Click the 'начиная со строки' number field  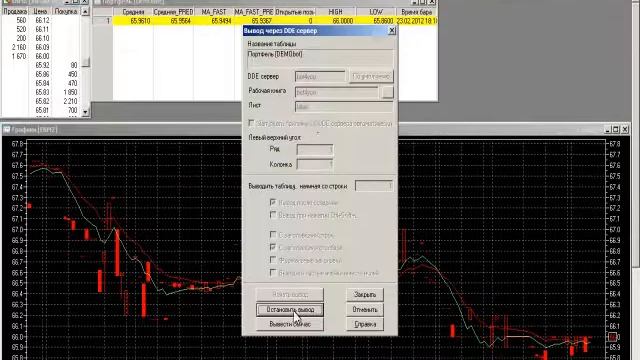374,186
